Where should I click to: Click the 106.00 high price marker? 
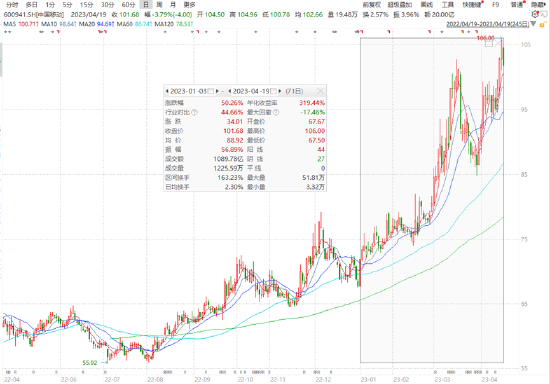pos(485,38)
